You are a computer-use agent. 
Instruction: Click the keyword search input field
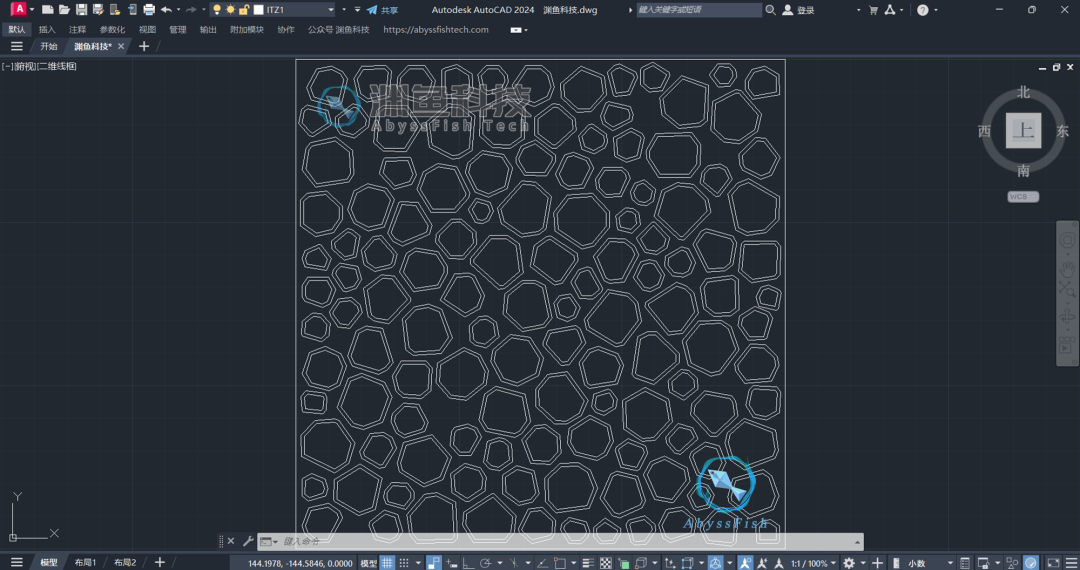click(698, 10)
